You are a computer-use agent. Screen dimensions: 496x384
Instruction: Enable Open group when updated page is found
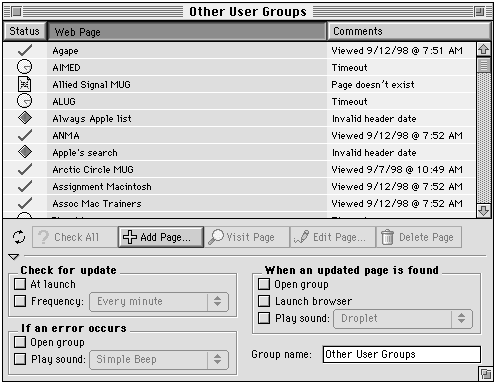pos(264,284)
